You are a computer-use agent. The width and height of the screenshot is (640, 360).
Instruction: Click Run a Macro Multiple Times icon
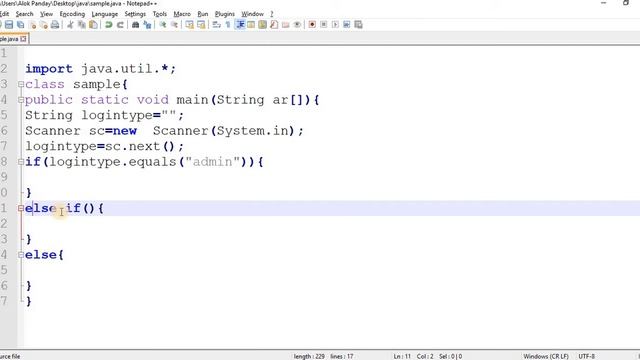coord(347,25)
